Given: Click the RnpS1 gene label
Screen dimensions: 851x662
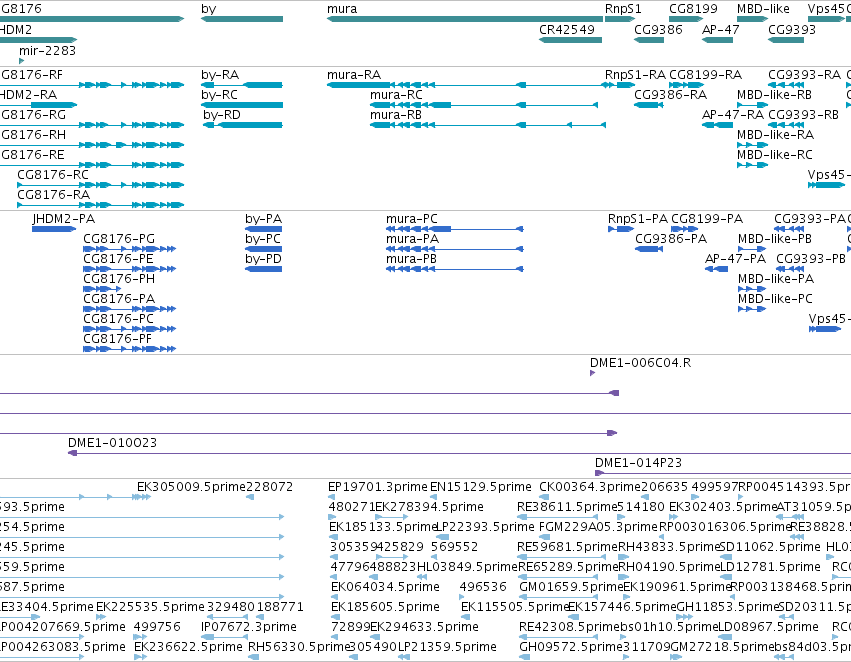Looking at the screenshot, I should click(x=623, y=9).
